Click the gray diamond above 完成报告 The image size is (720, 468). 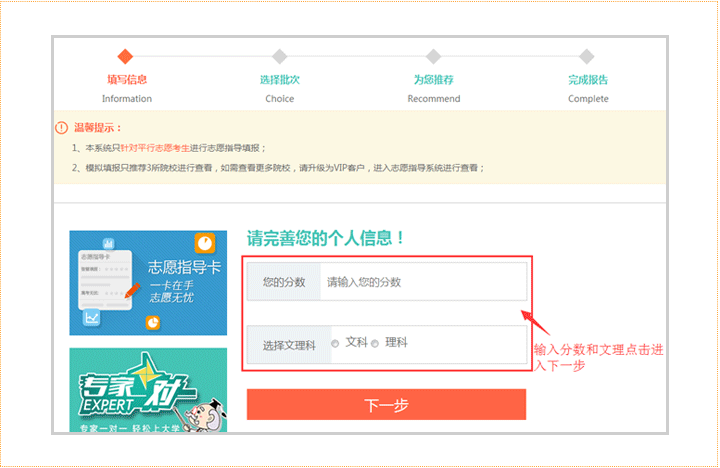click(x=586, y=56)
